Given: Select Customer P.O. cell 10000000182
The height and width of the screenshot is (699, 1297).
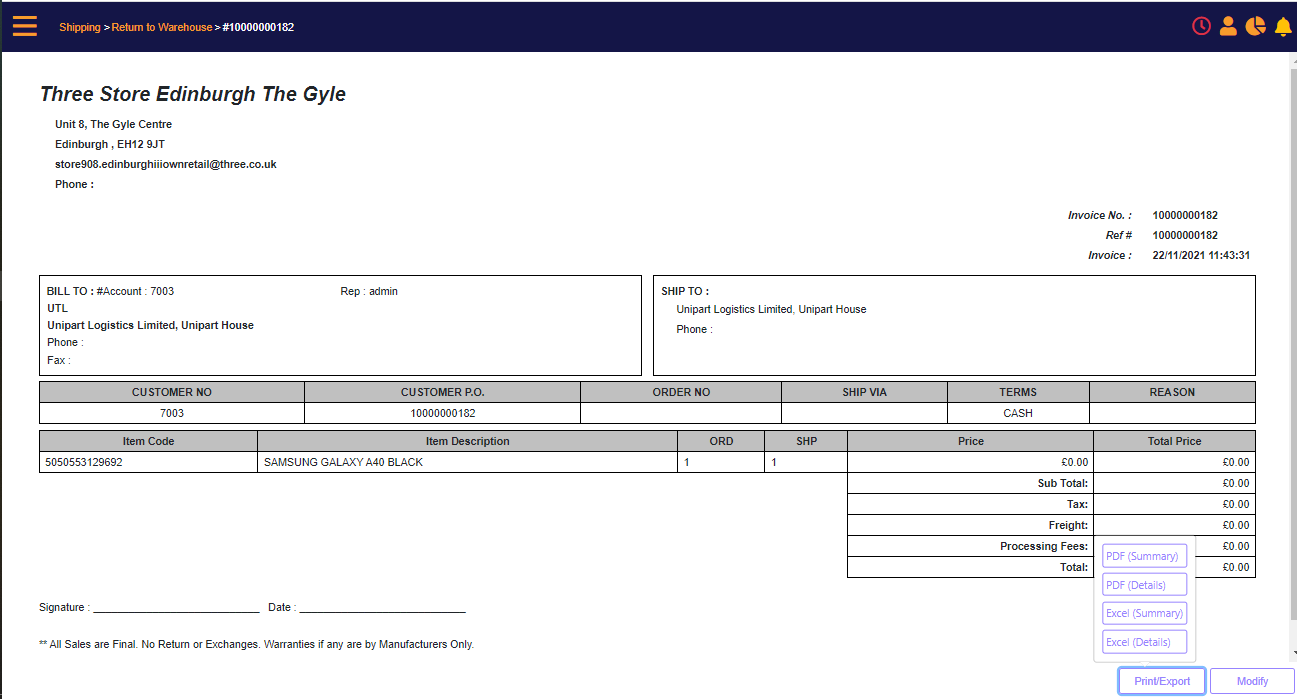Looking at the screenshot, I should 442,413.
